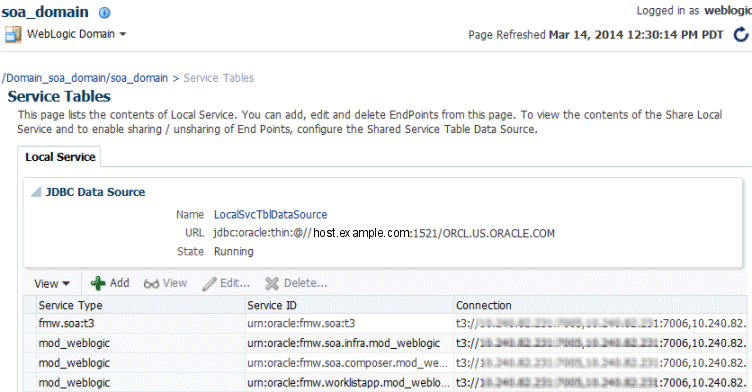Click the soa_domain title text

pyautogui.click(x=45, y=12)
